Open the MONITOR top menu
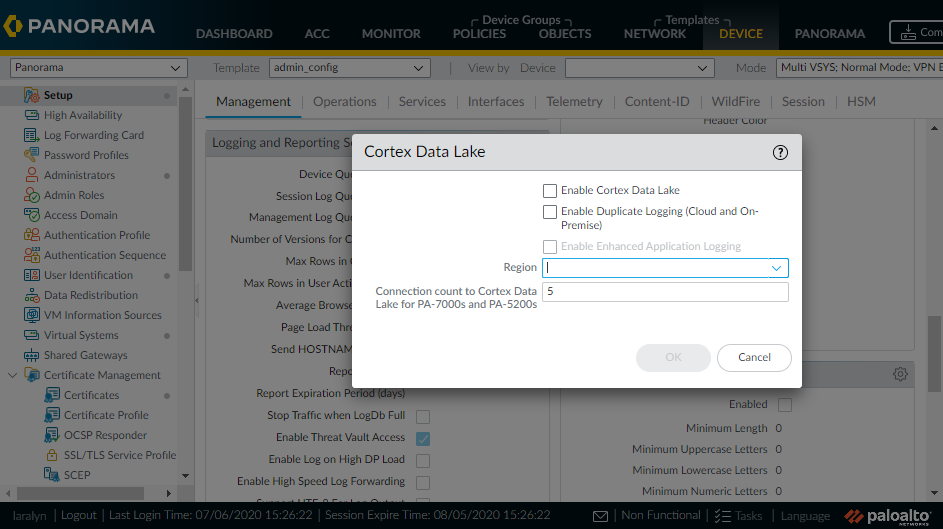943x529 pixels. (391, 33)
